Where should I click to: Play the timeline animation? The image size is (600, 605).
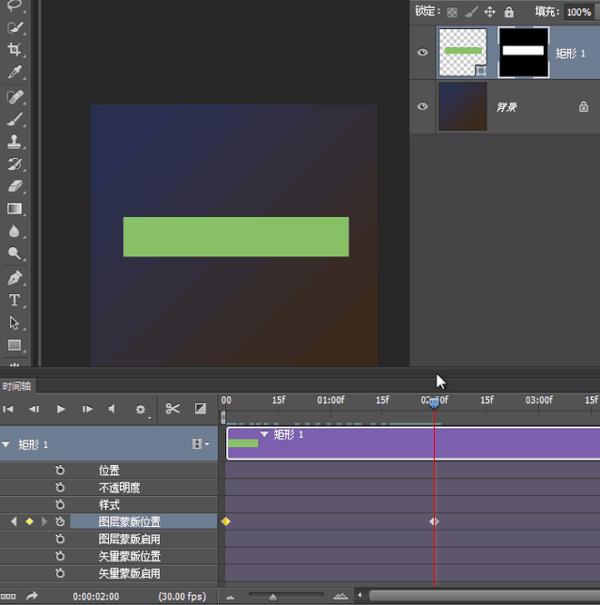click(60, 409)
